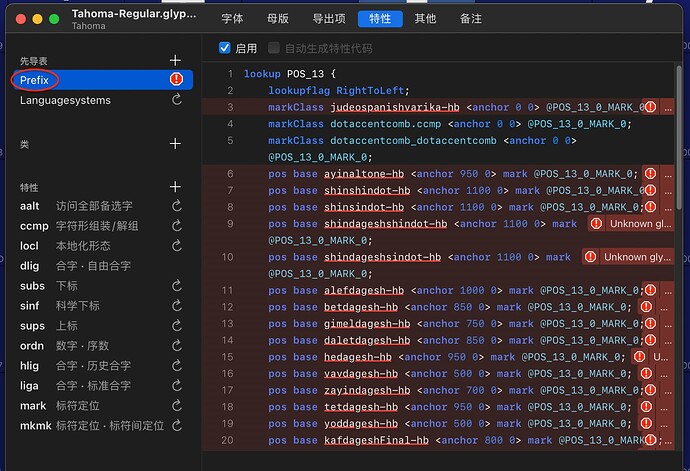Update the liga feature with its refresh icon
This screenshot has width=690, height=471.
(x=176, y=386)
